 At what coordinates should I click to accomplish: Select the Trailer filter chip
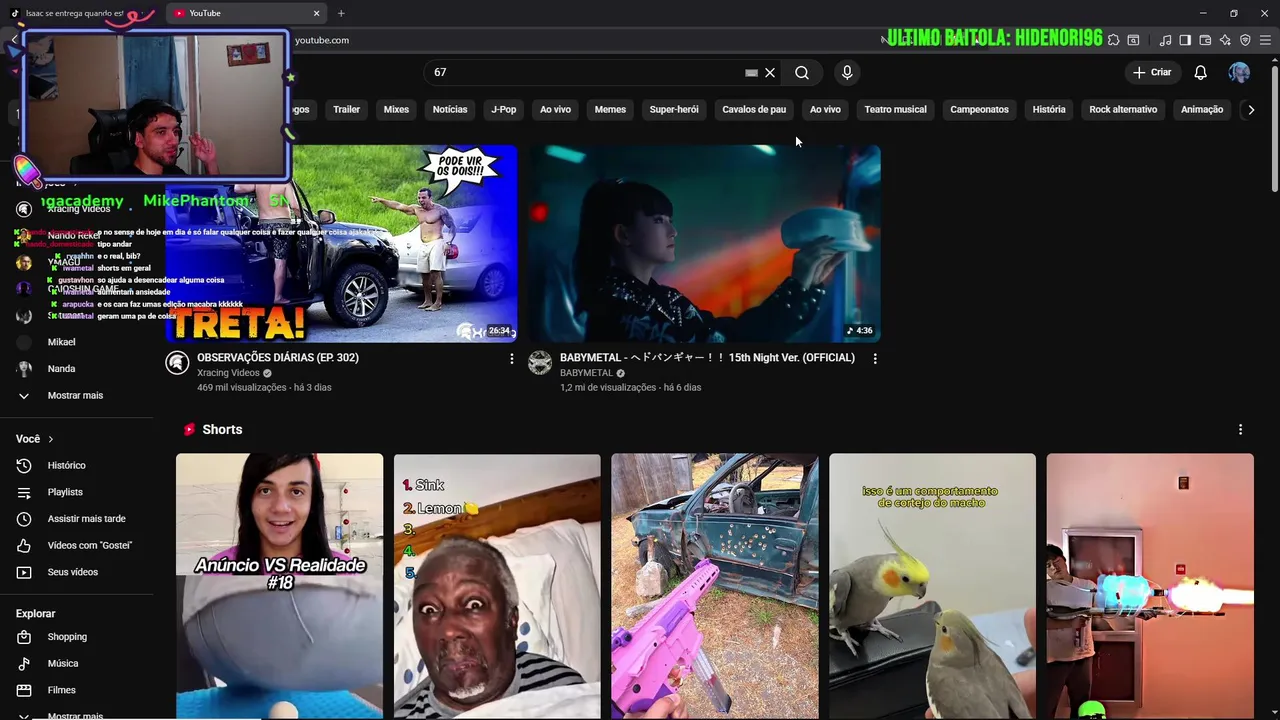tap(346, 109)
